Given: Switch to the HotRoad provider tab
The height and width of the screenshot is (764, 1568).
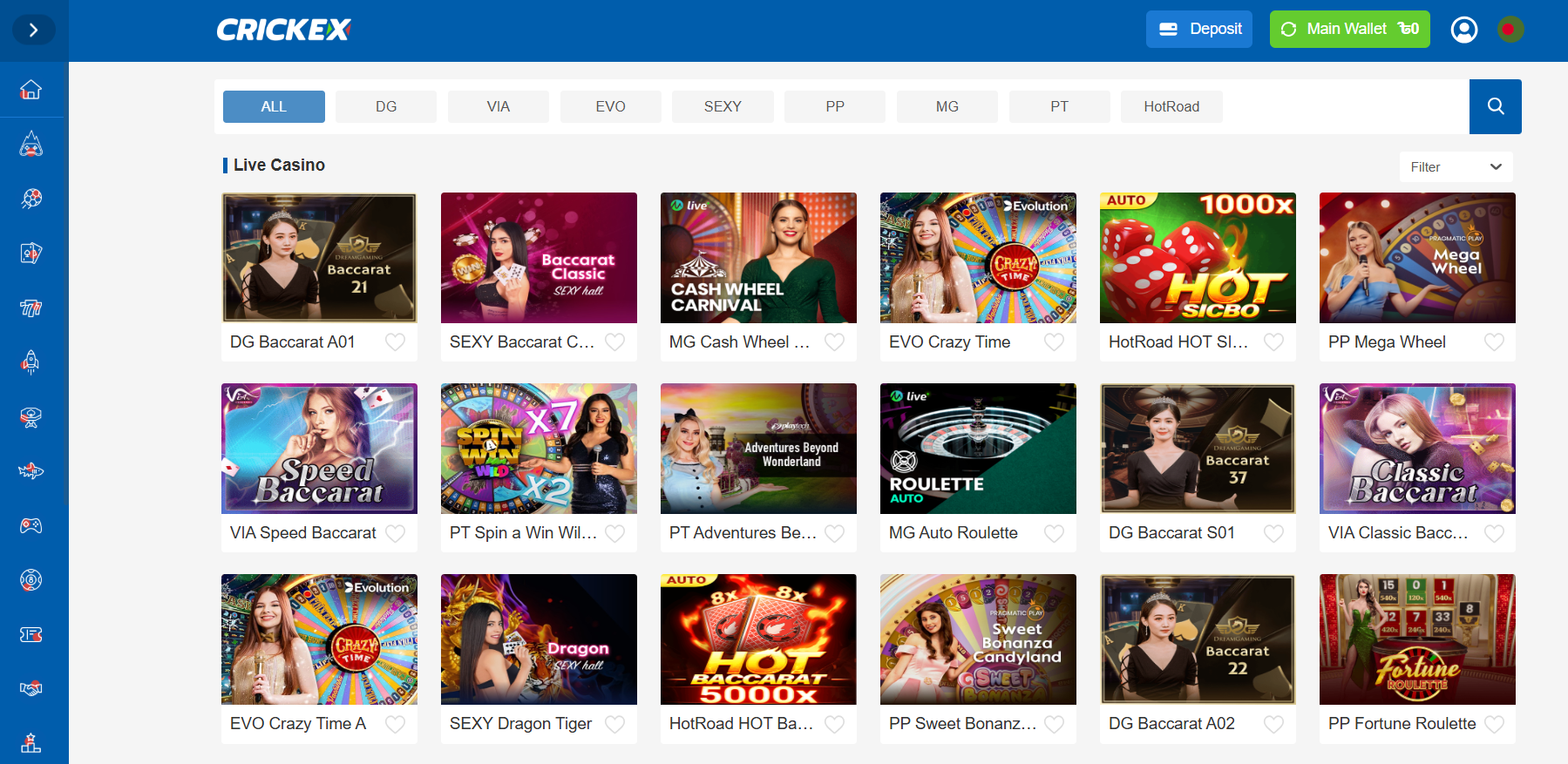Looking at the screenshot, I should [x=1171, y=106].
